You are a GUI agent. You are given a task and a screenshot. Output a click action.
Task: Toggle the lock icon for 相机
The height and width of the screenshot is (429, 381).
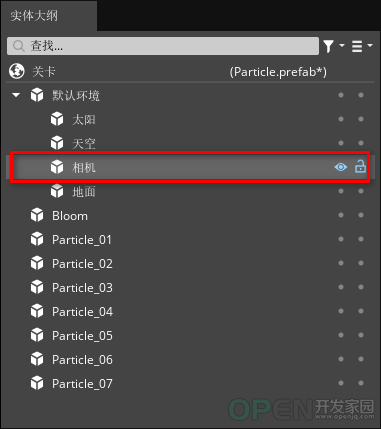click(360, 166)
